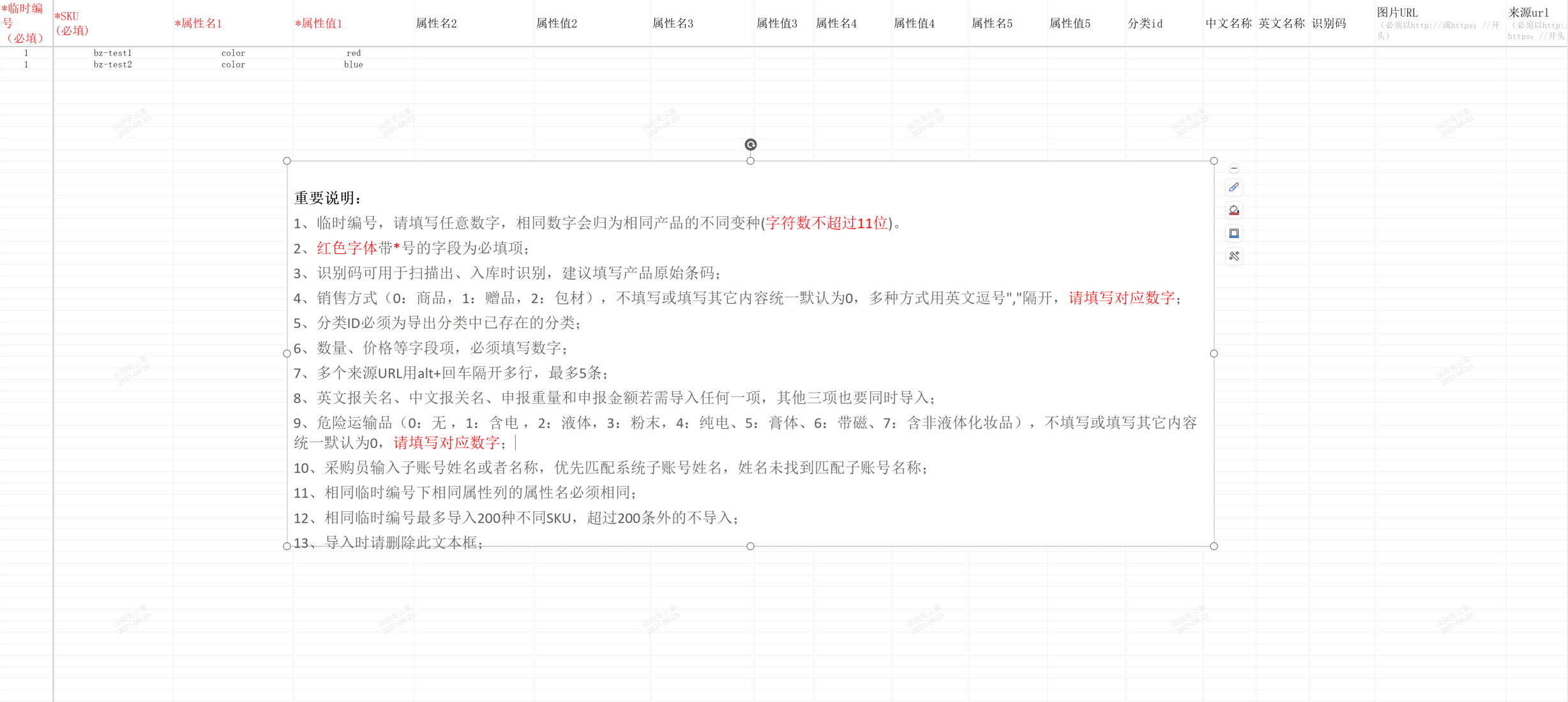Screen dimensions: 1568x702
Task: Click the 图片URL header cell
Action: coord(1439,24)
